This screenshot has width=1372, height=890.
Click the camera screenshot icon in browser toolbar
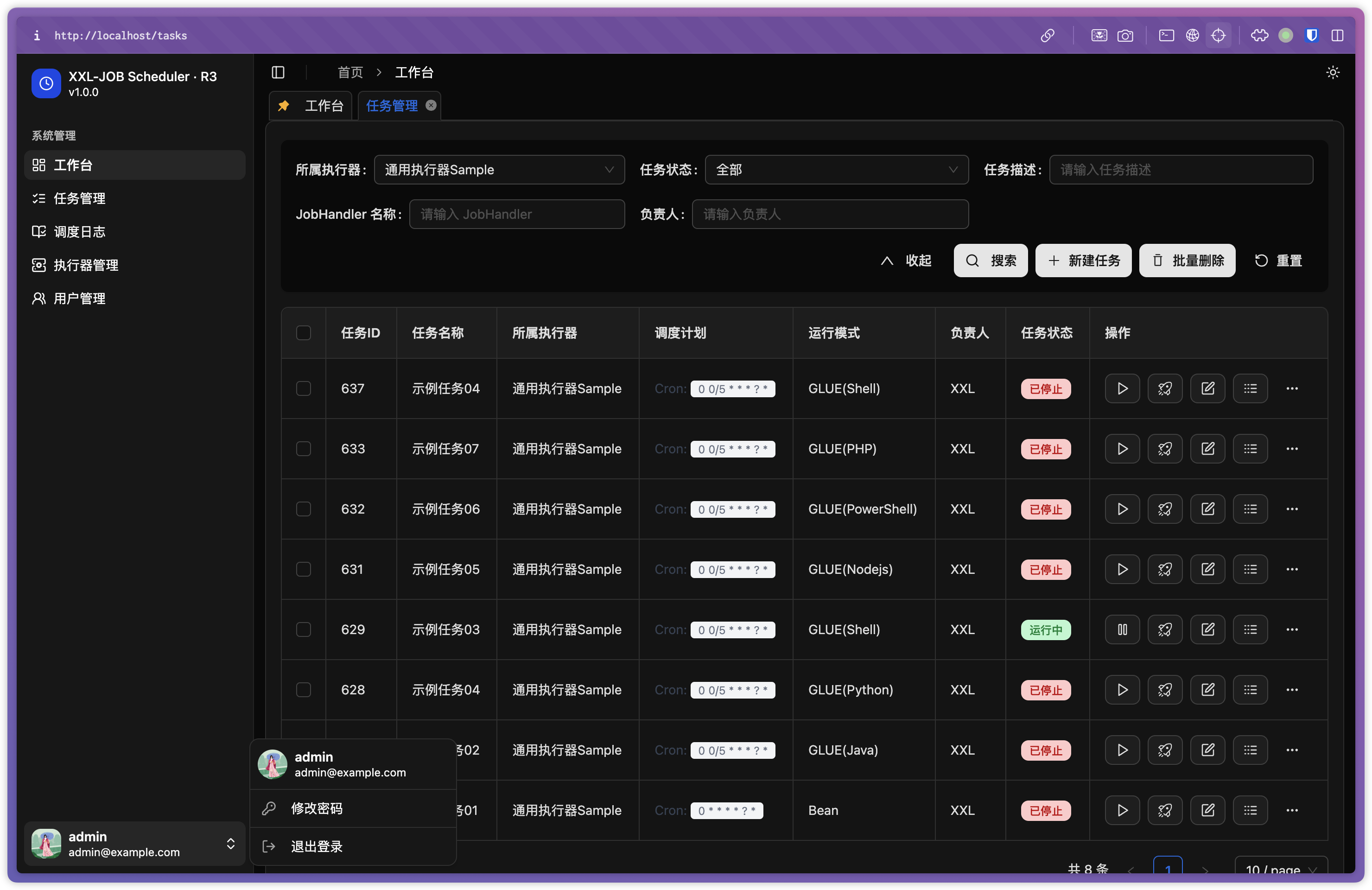point(1126,35)
